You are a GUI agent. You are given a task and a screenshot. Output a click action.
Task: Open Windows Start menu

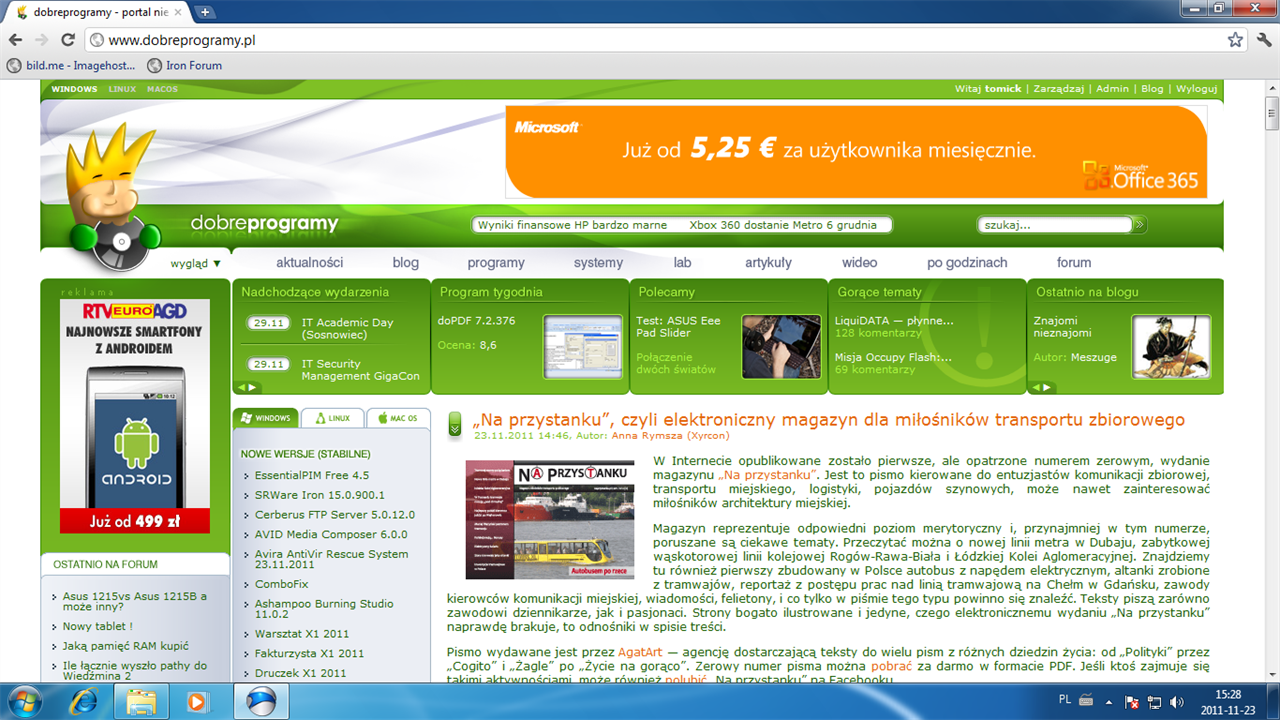[x=24, y=701]
